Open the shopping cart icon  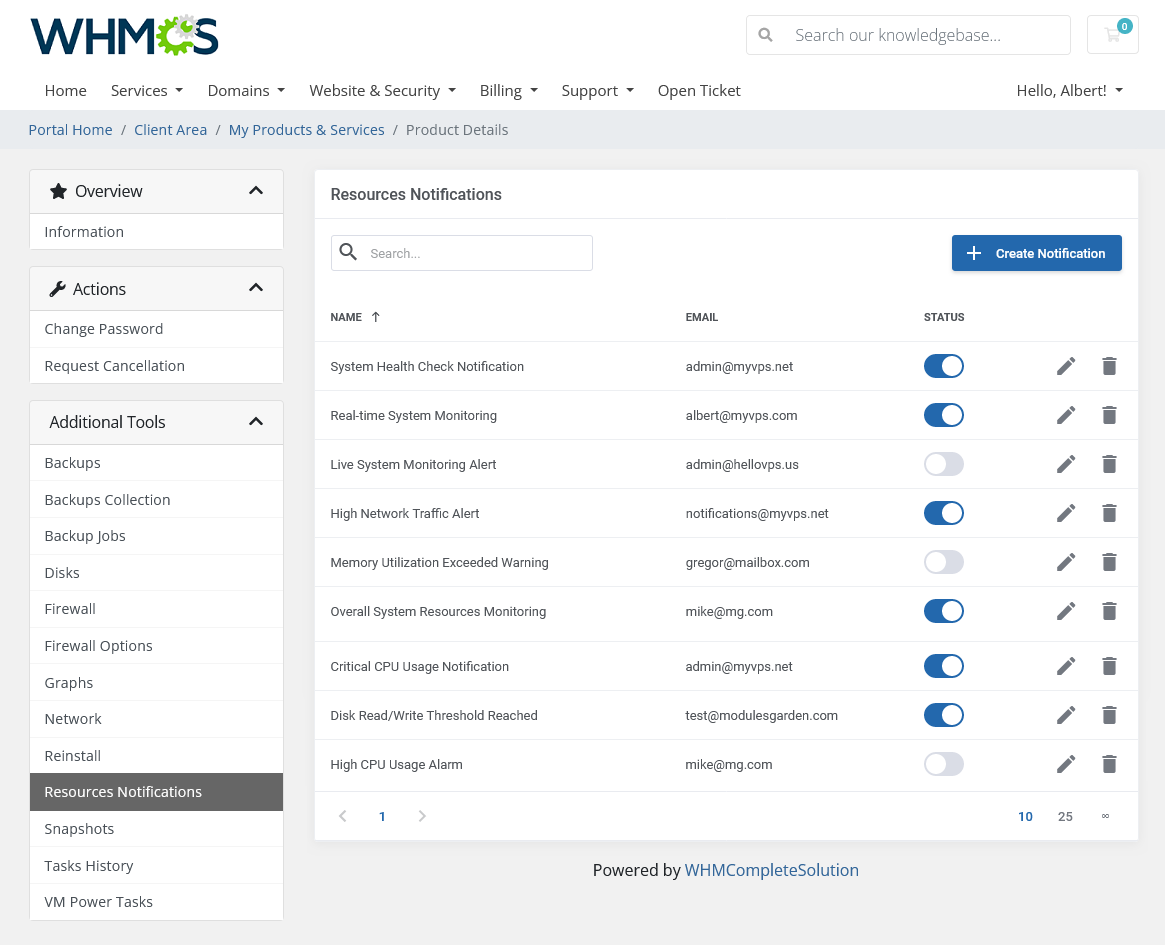1112,35
